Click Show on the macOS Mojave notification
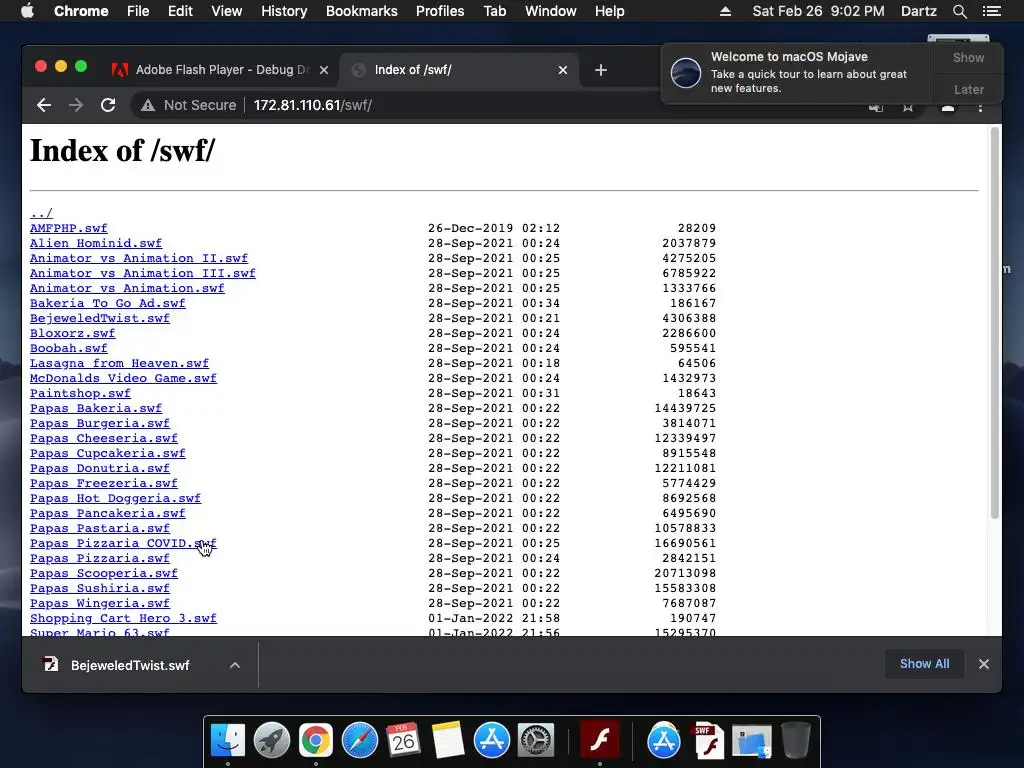1024x768 pixels. [x=968, y=57]
